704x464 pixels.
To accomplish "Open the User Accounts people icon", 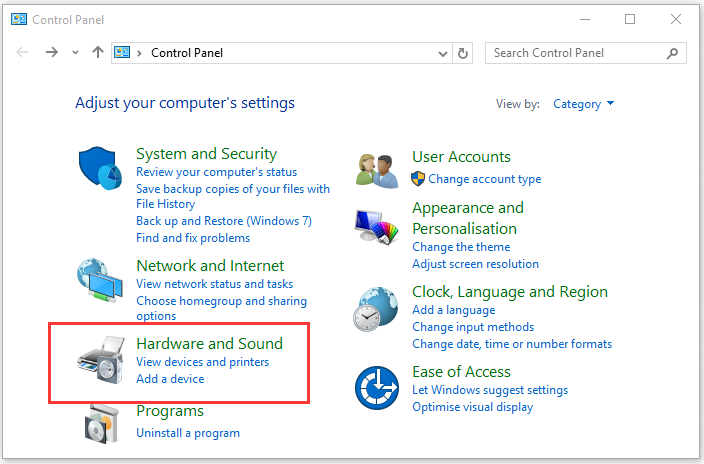I will [377, 171].
